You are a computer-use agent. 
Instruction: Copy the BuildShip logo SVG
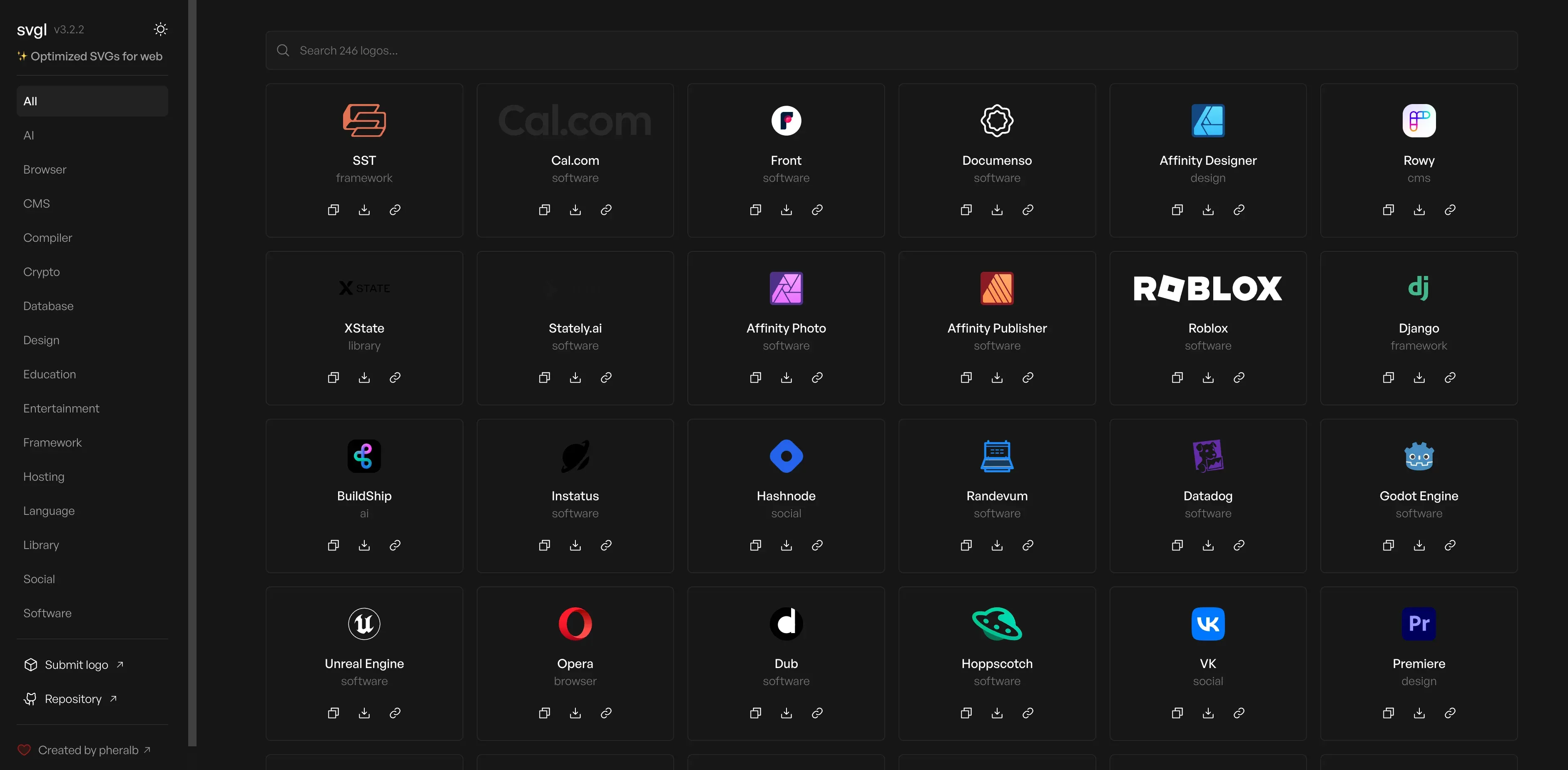point(334,545)
